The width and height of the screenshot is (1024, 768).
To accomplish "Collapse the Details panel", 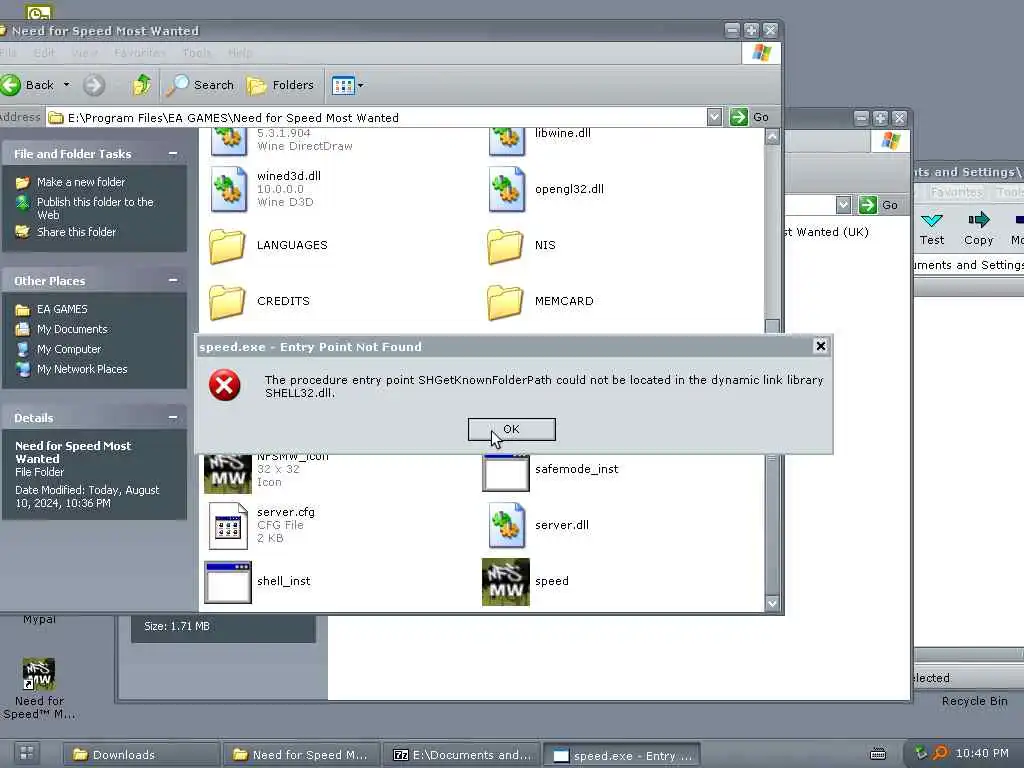I will (173, 417).
